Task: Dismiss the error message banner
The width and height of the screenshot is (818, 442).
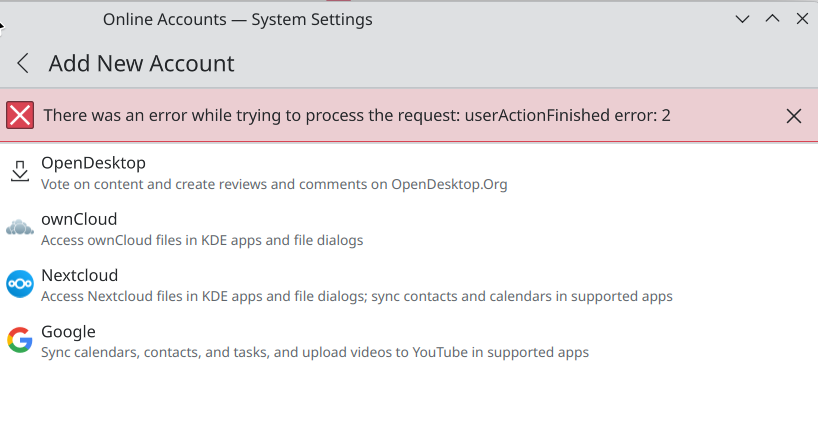Action: [794, 116]
